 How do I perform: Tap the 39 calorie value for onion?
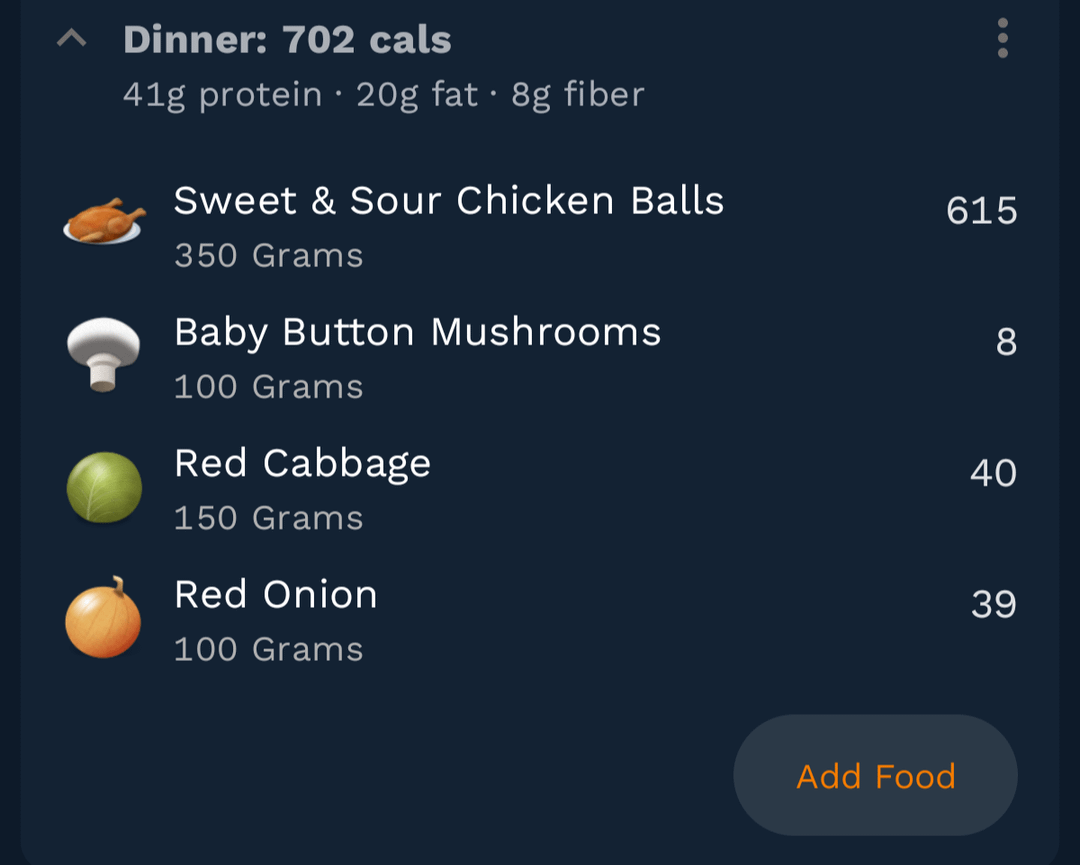[x=993, y=604]
